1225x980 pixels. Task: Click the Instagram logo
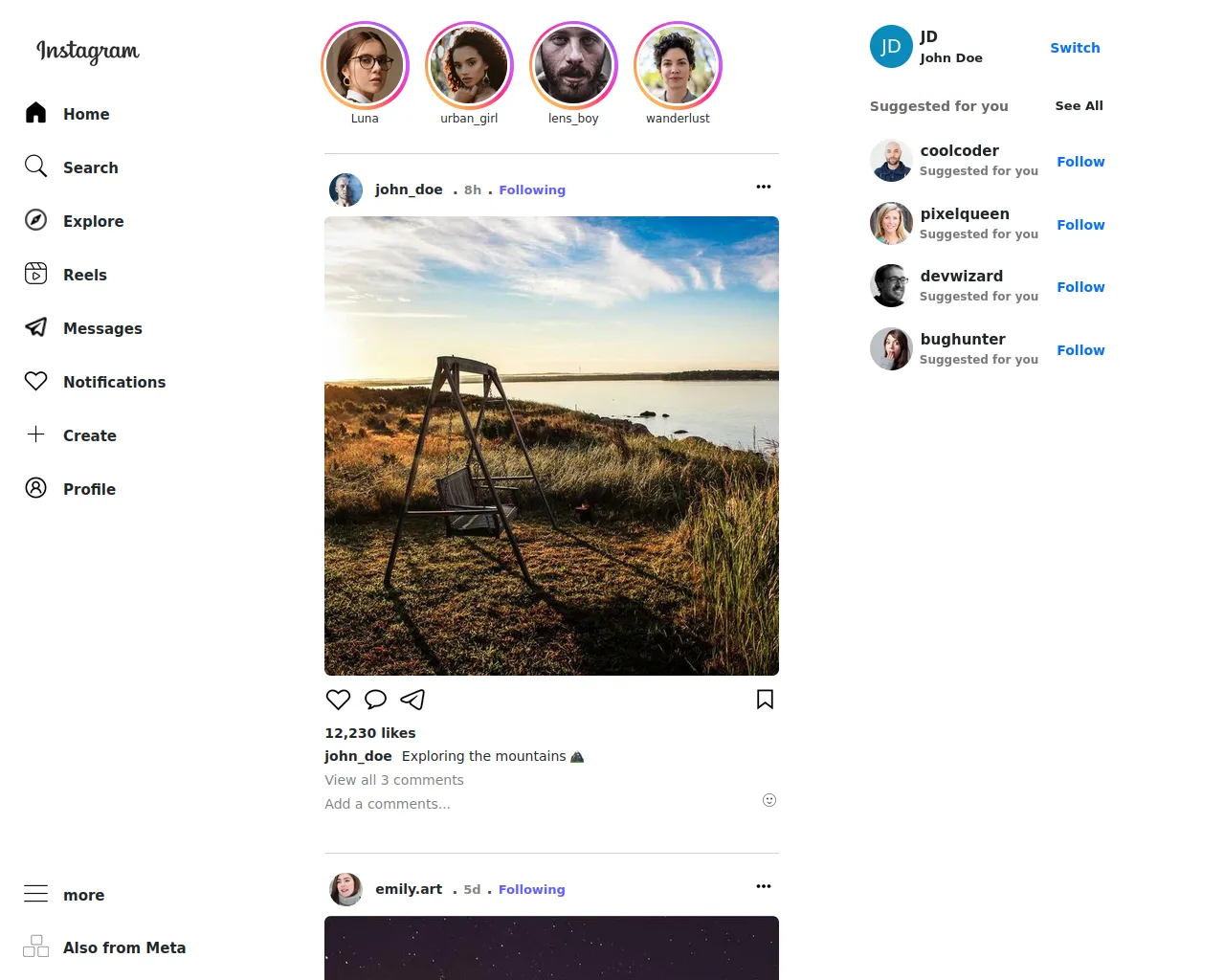pyautogui.click(x=87, y=51)
